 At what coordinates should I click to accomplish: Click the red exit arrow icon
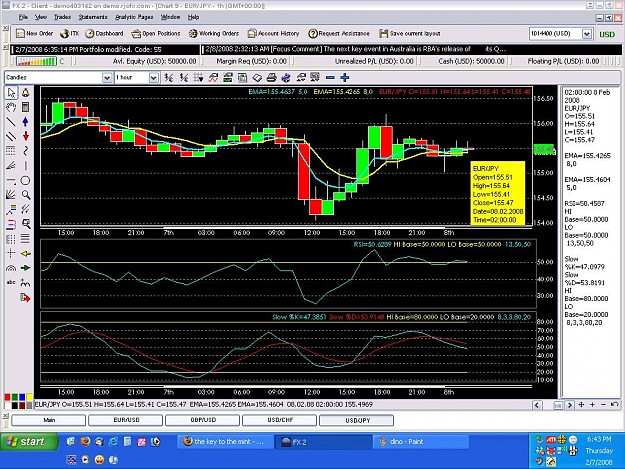pos(25,297)
